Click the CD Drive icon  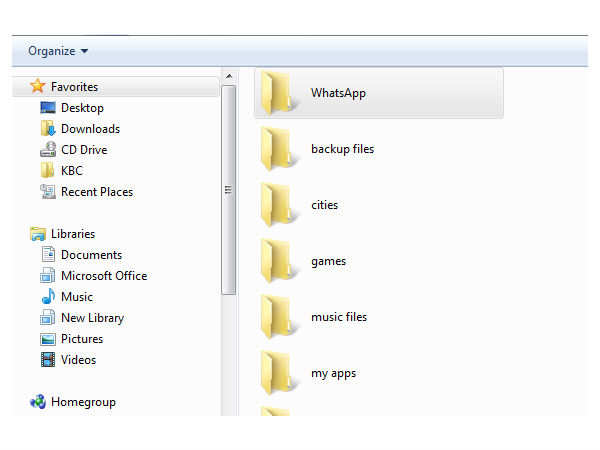48,150
